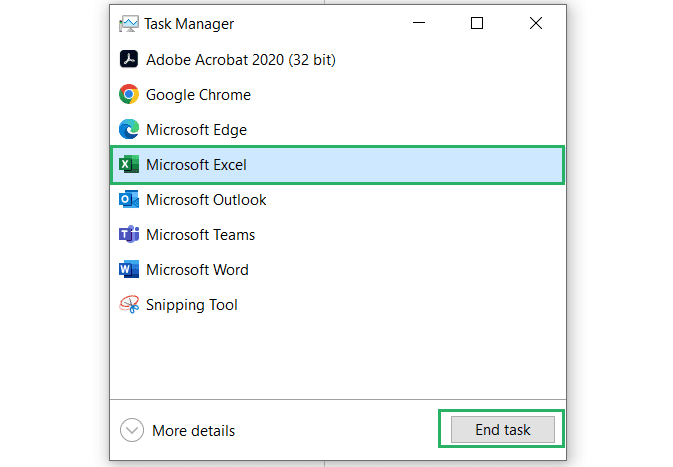Maximize the Task Manager window
The image size is (673, 467).
click(x=477, y=23)
